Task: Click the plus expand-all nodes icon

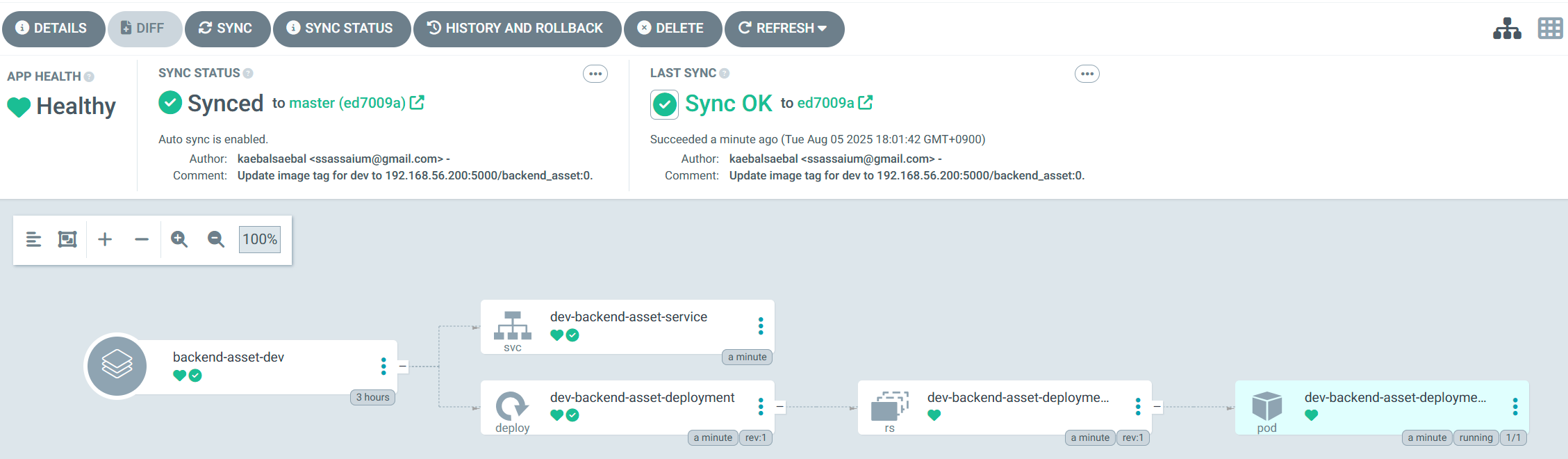Action: coord(105,239)
